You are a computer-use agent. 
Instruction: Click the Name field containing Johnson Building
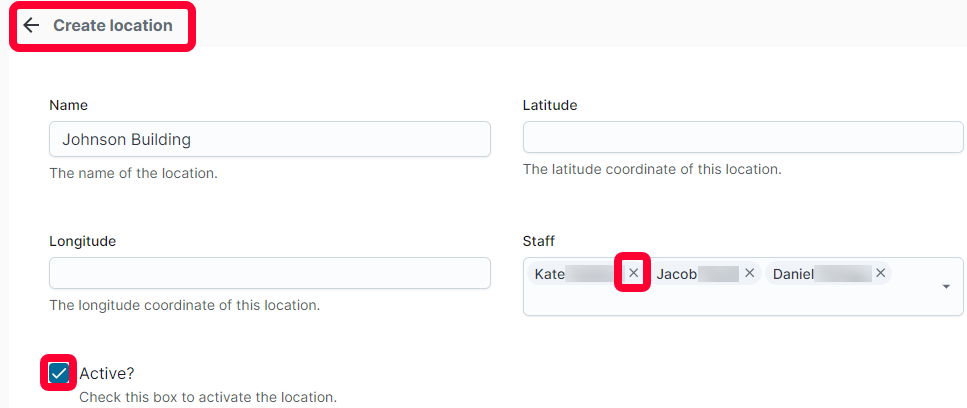[x=270, y=139]
